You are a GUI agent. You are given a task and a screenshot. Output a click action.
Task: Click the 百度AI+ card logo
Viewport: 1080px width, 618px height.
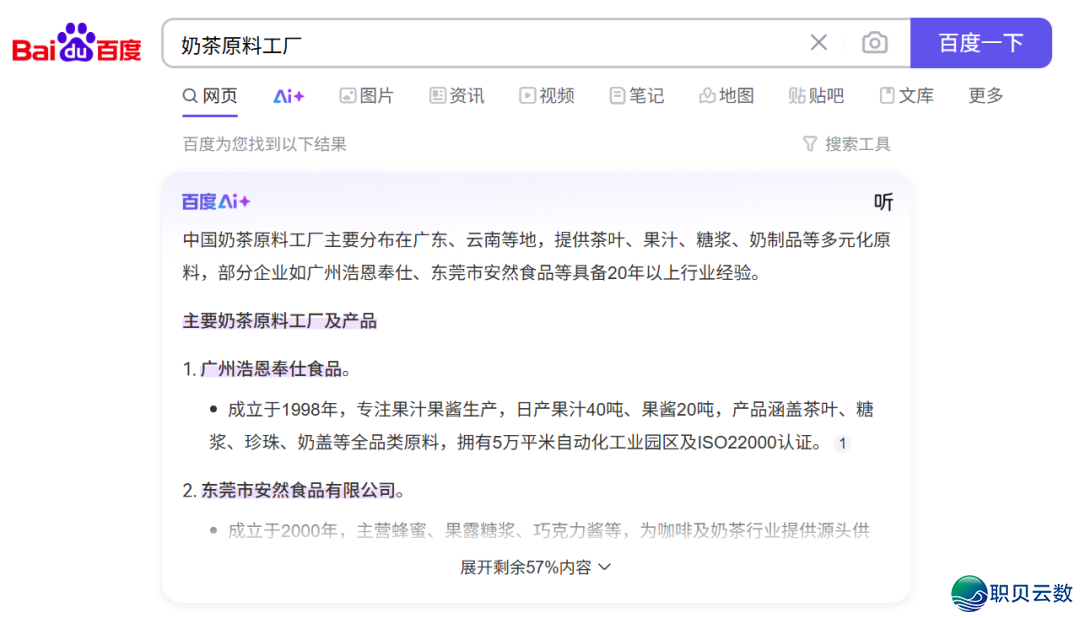(216, 202)
